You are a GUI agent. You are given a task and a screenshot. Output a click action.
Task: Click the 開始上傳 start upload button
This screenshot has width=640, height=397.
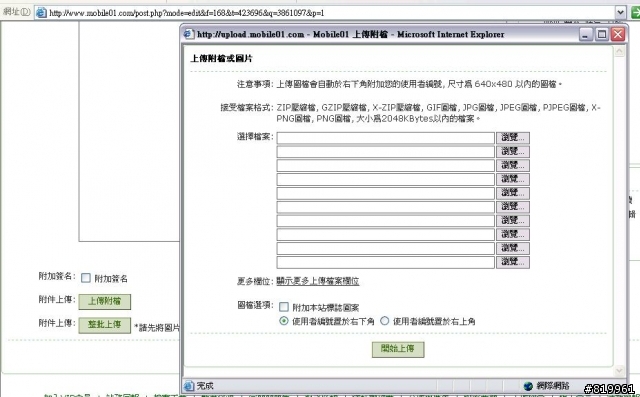pyautogui.click(x=398, y=349)
